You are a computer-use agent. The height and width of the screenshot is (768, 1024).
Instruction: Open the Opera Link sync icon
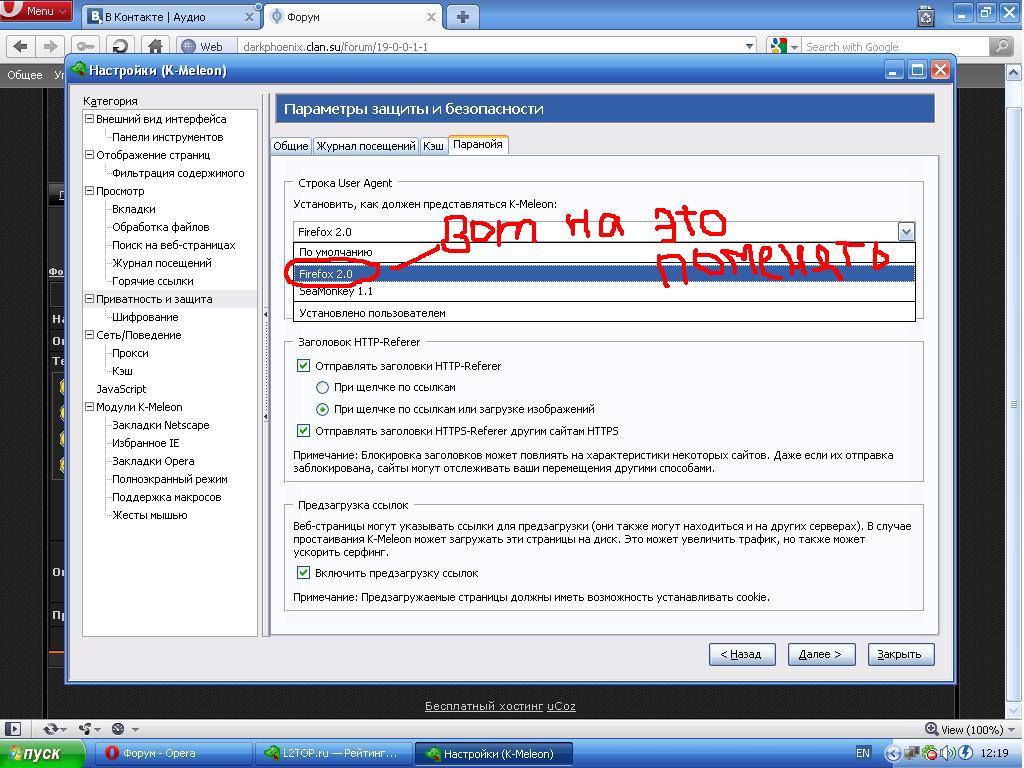point(50,729)
